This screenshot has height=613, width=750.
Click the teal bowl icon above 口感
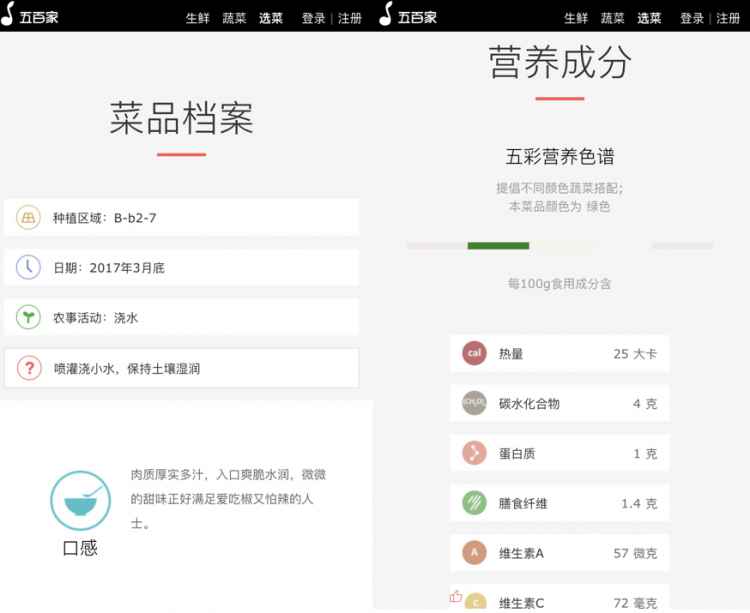click(x=80, y=500)
